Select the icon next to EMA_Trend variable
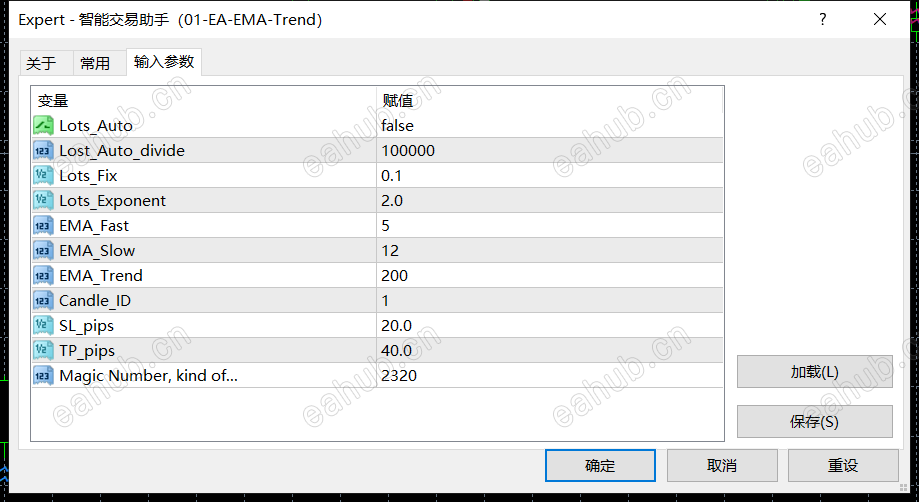 pyautogui.click(x=43, y=275)
